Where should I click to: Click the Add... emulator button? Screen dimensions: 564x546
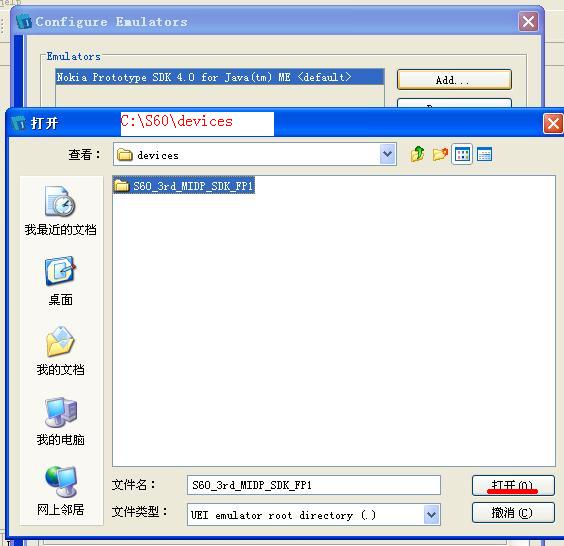[x=454, y=79]
